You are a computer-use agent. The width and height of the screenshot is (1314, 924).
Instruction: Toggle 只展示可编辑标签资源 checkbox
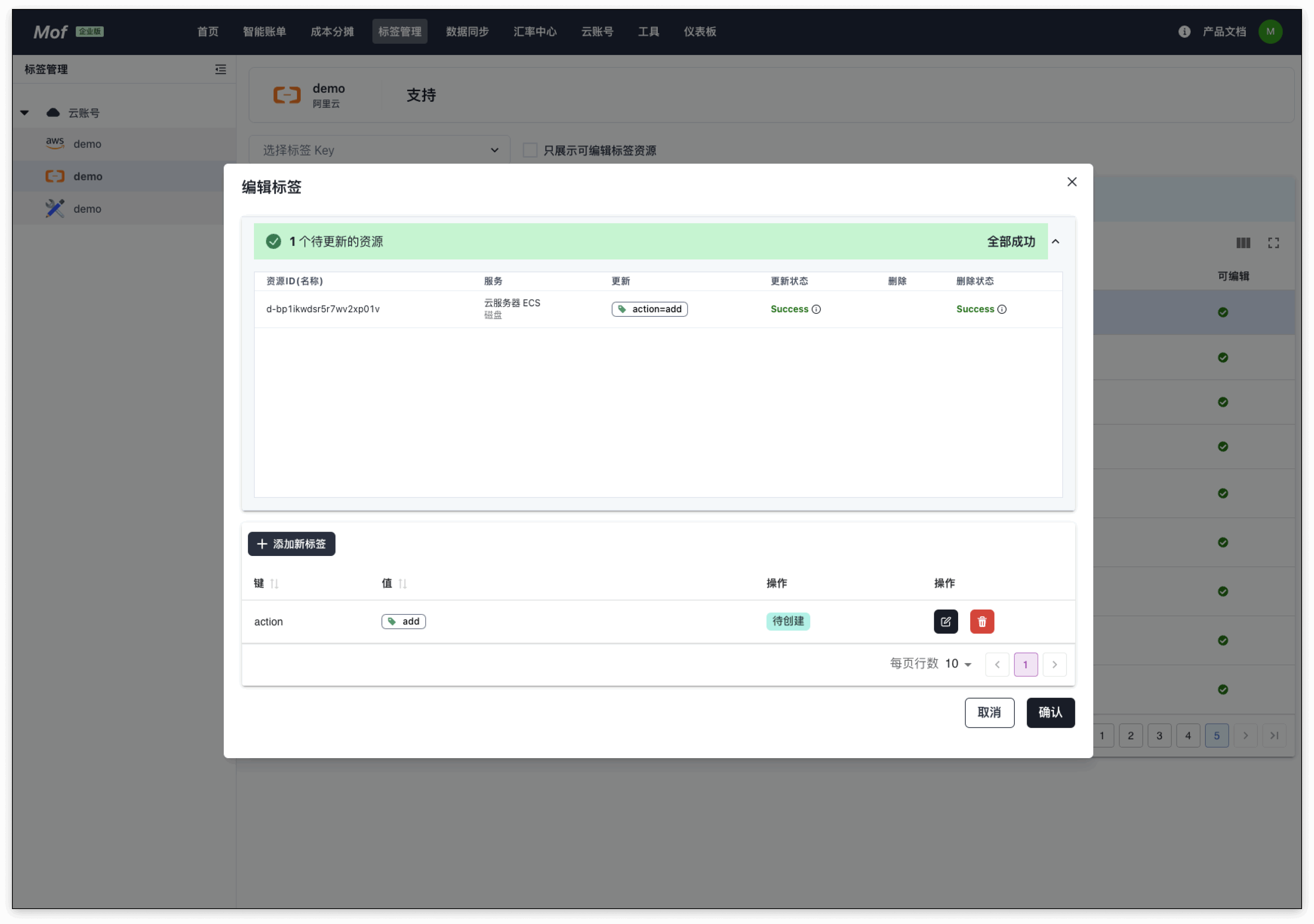[530, 151]
